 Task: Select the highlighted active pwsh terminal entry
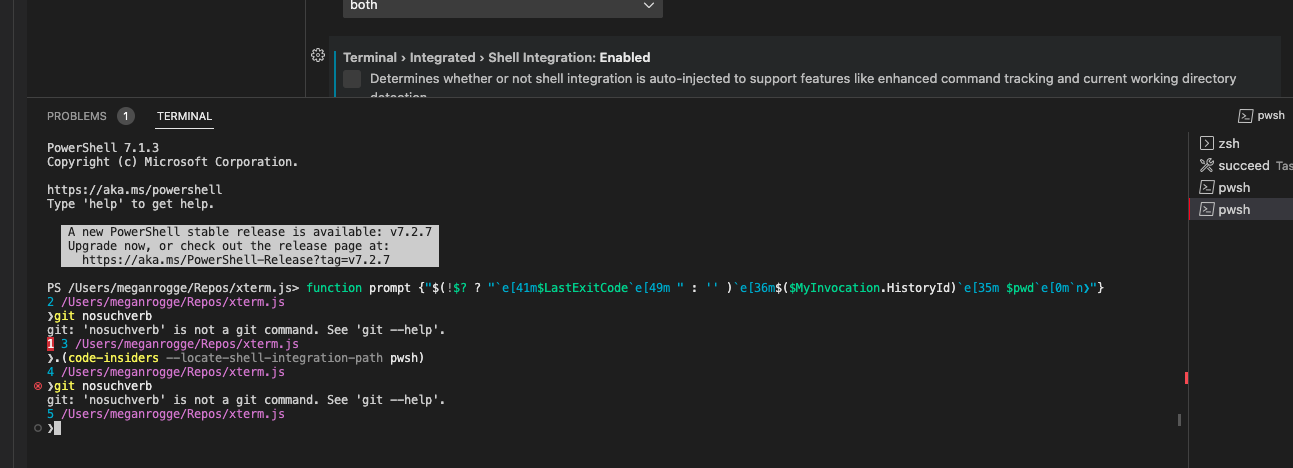pyautogui.click(x=1240, y=210)
